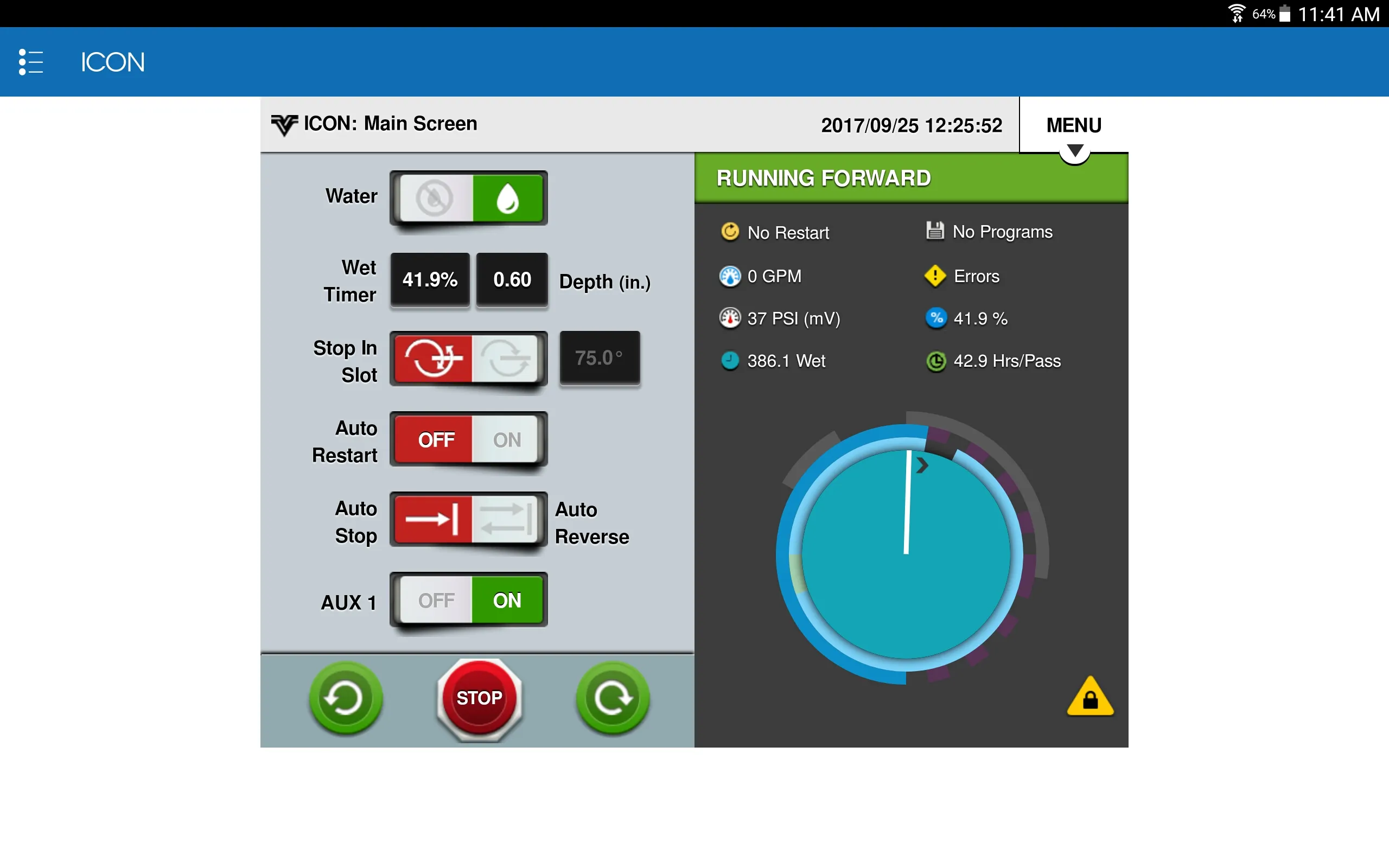This screenshot has width=1389, height=868.
Task: Edit the 41.9% wet timer field
Action: click(430, 280)
